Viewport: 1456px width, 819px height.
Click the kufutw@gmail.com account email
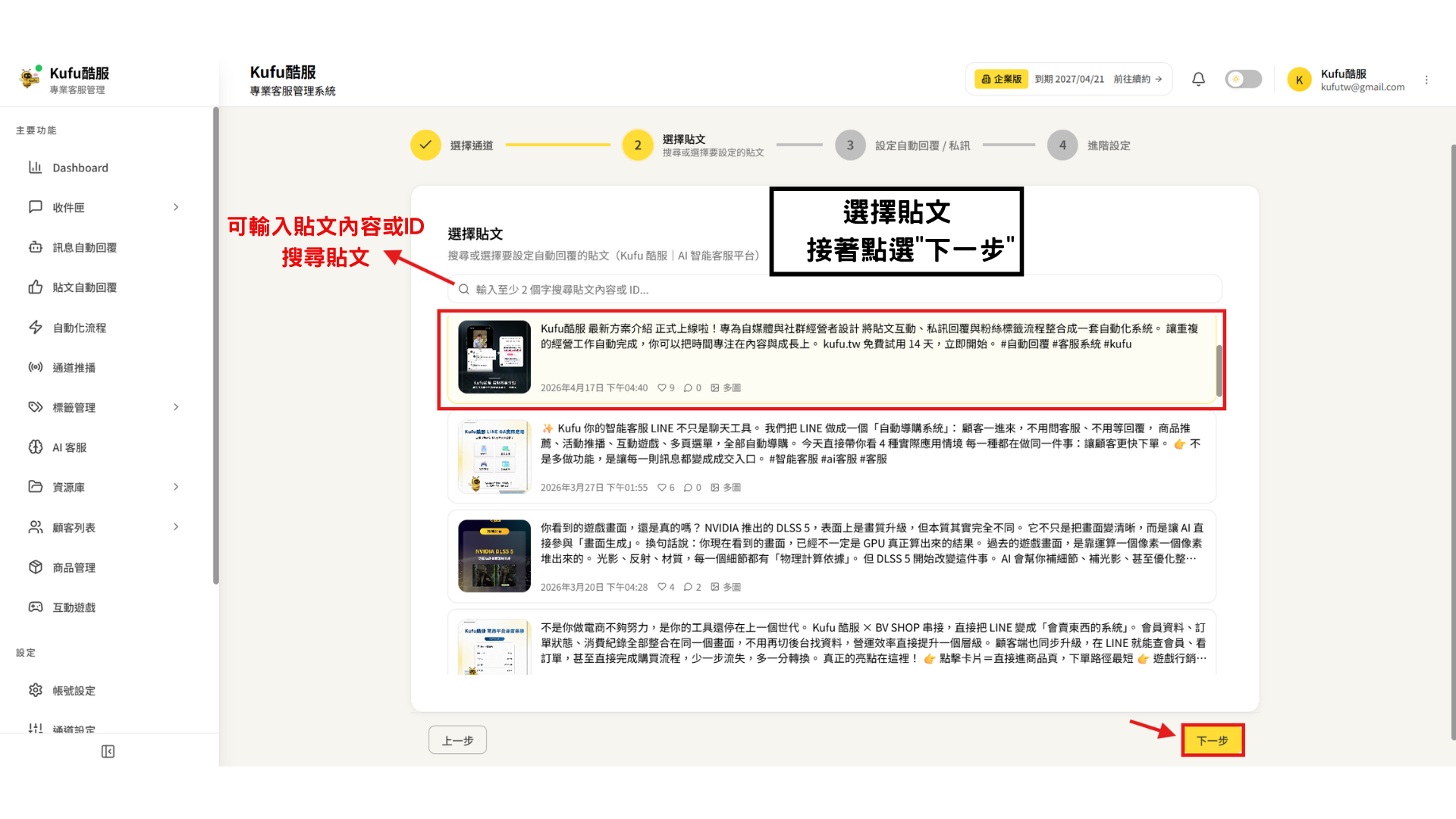pos(1362,87)
